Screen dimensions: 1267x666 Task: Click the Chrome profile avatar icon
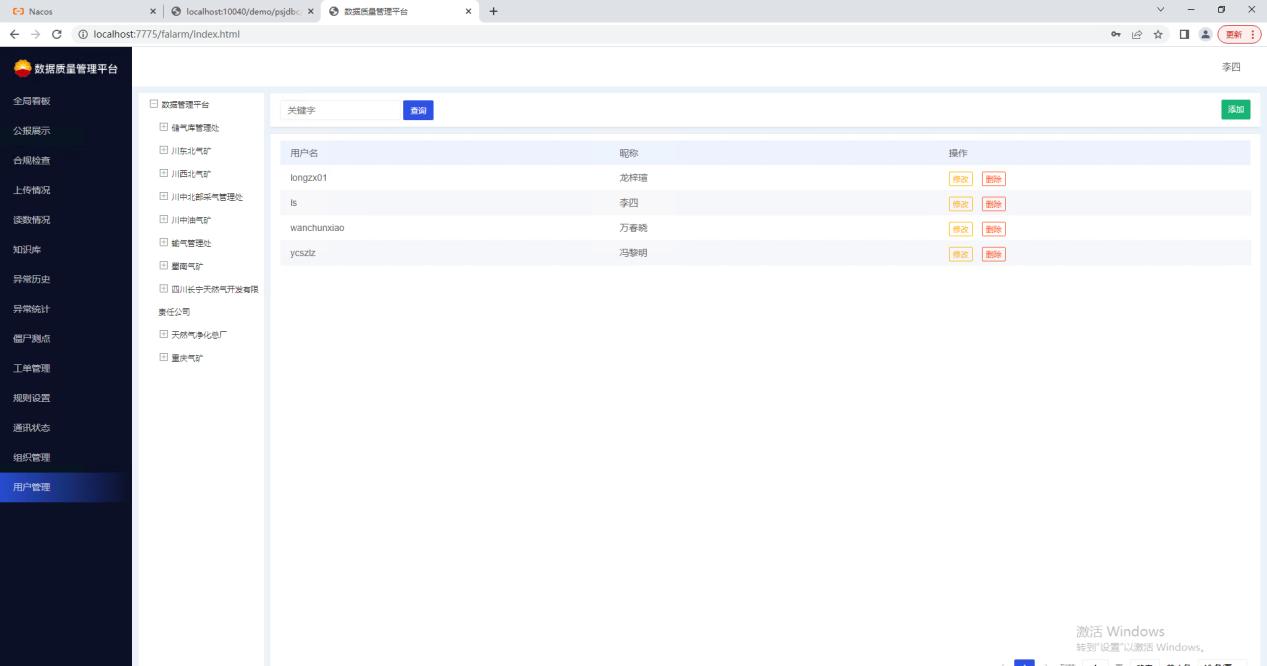pyautogui.click(x=1202, y=34)
